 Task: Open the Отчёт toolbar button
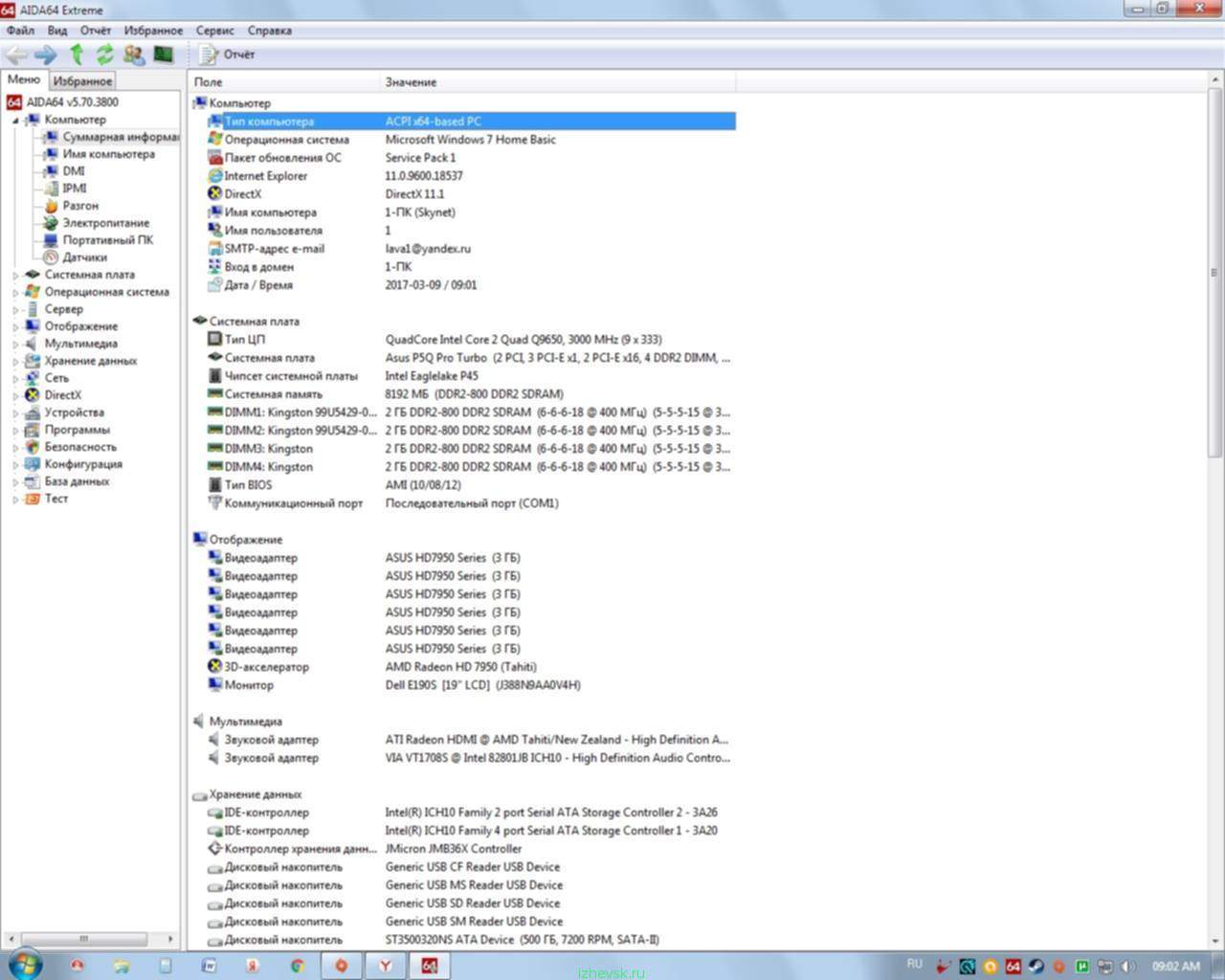[x=227, y=55]
